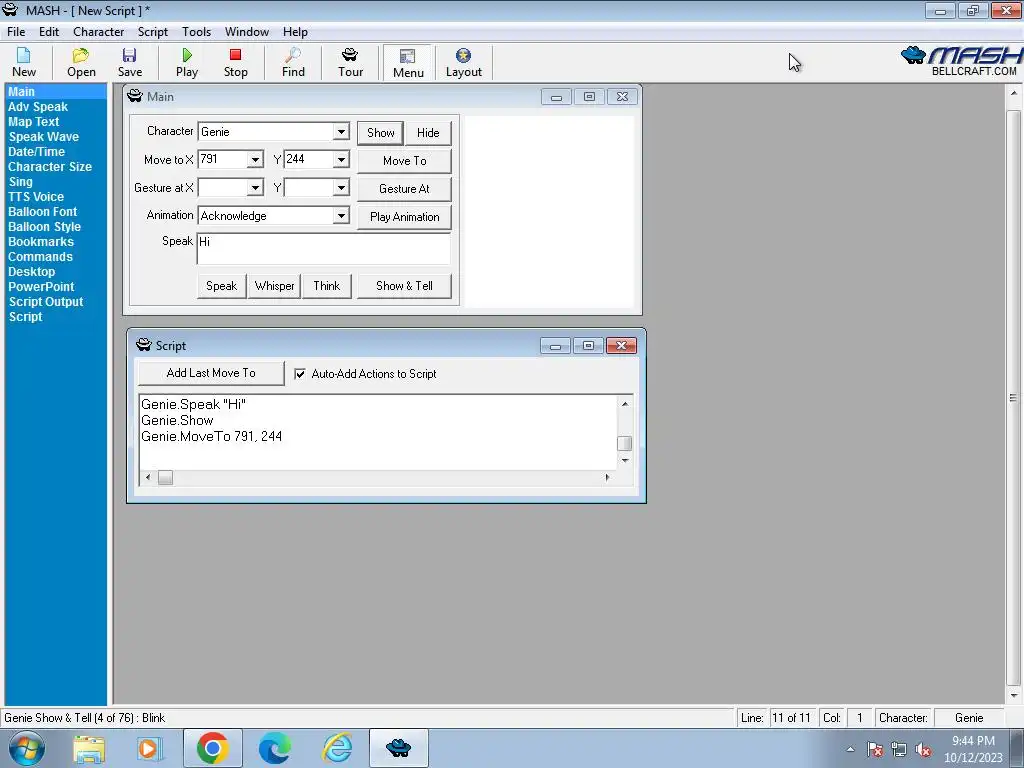Click the Think button

327,285
